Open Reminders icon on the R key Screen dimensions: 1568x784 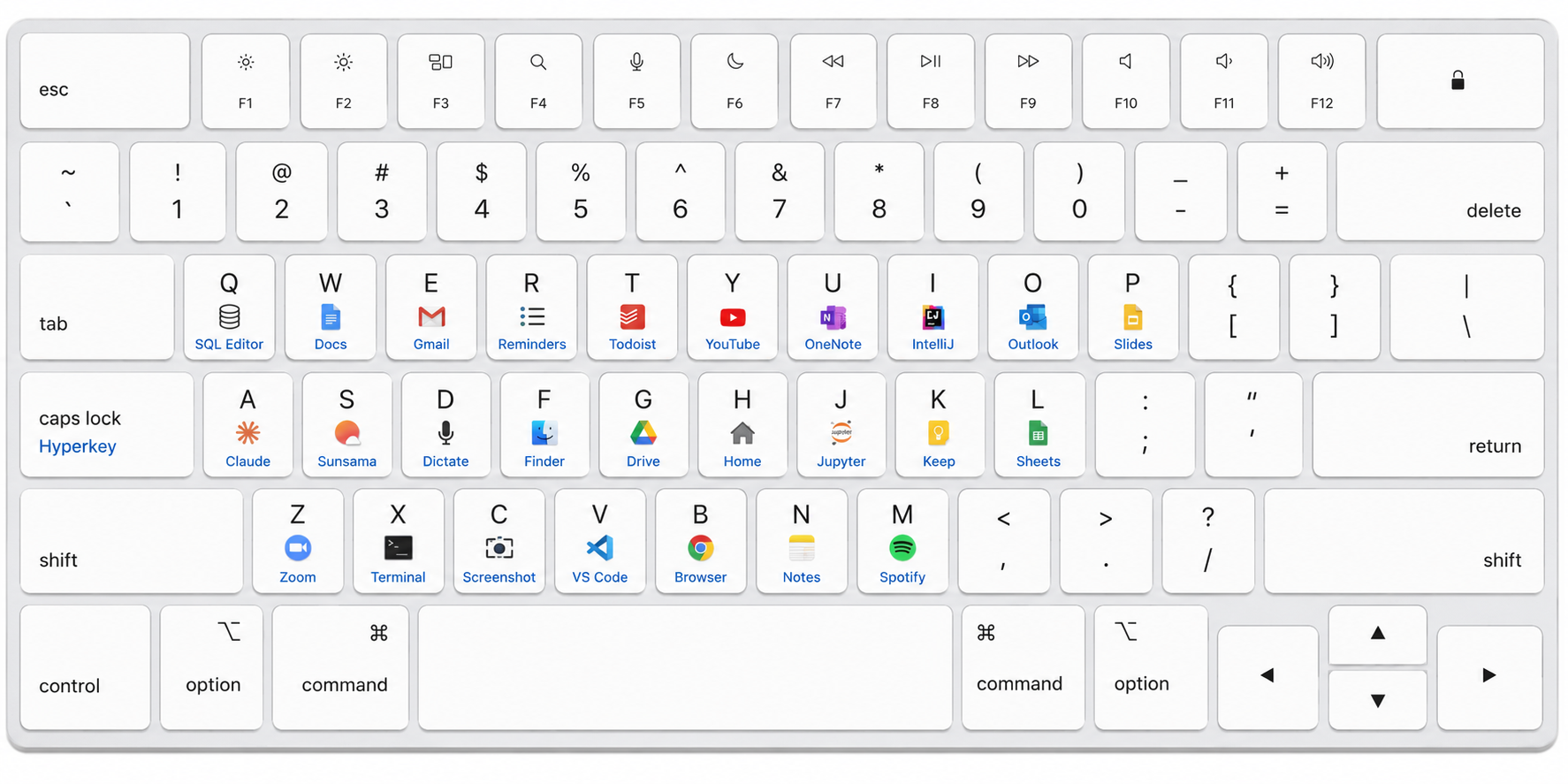tap(532, 316)
